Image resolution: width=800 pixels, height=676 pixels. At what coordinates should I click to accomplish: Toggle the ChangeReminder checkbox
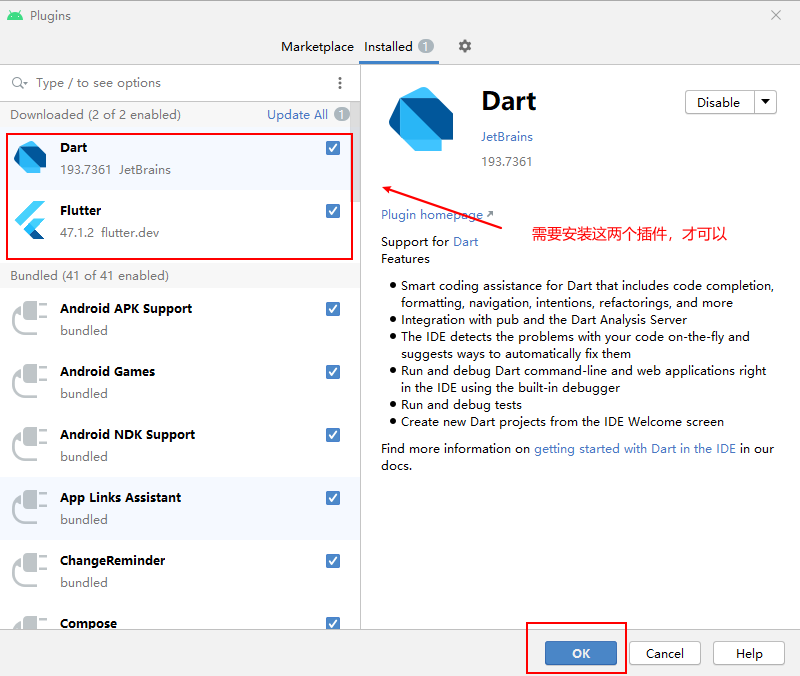point(333,561)
